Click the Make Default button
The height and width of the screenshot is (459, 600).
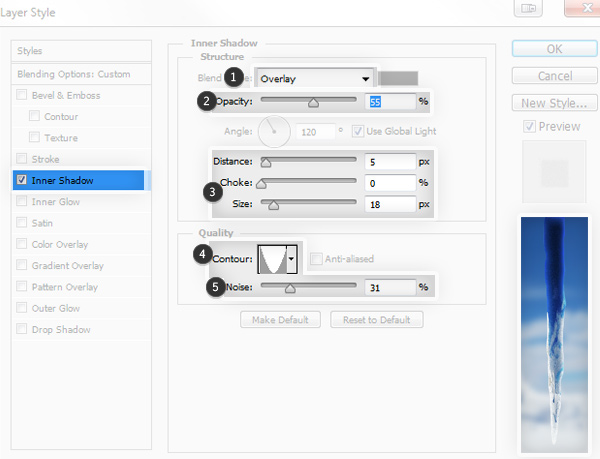click(281, 320)
